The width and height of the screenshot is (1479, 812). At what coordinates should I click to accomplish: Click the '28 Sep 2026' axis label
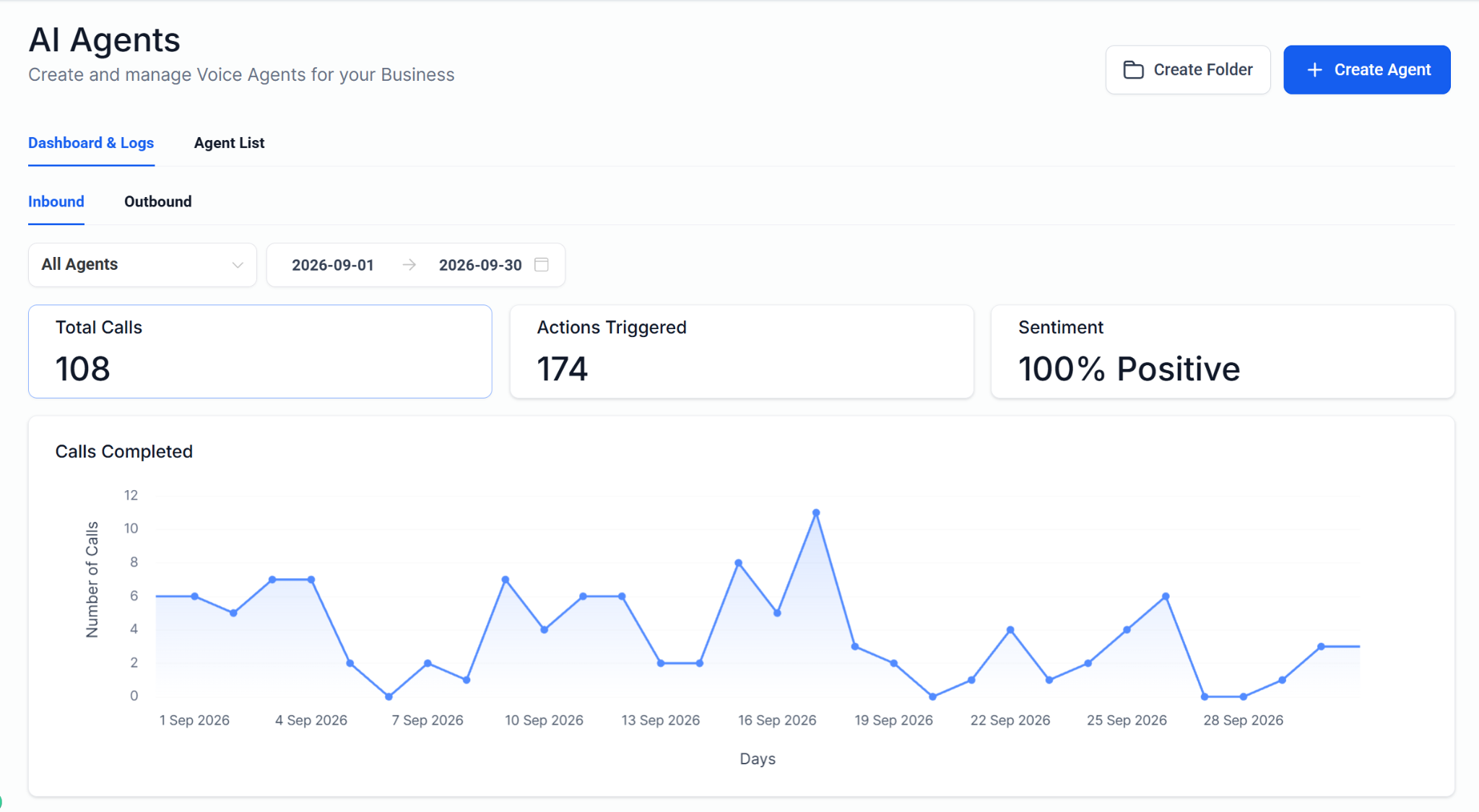click(x=1243, y=720)
